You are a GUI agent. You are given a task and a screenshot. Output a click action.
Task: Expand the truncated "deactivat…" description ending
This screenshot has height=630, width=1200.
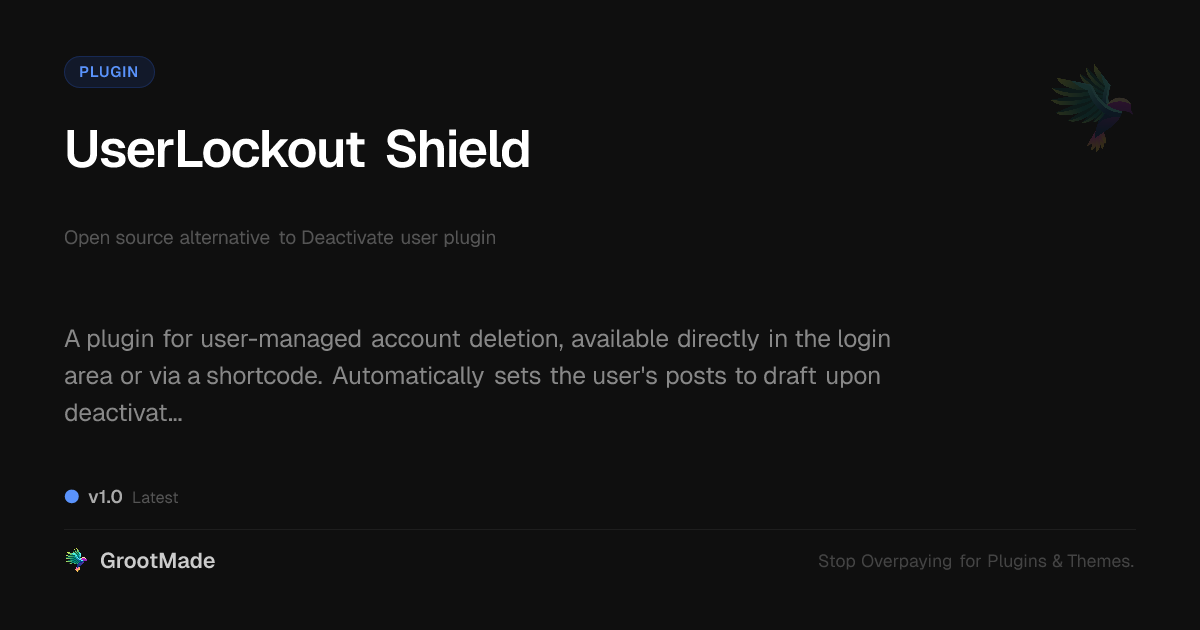point(123,412)
